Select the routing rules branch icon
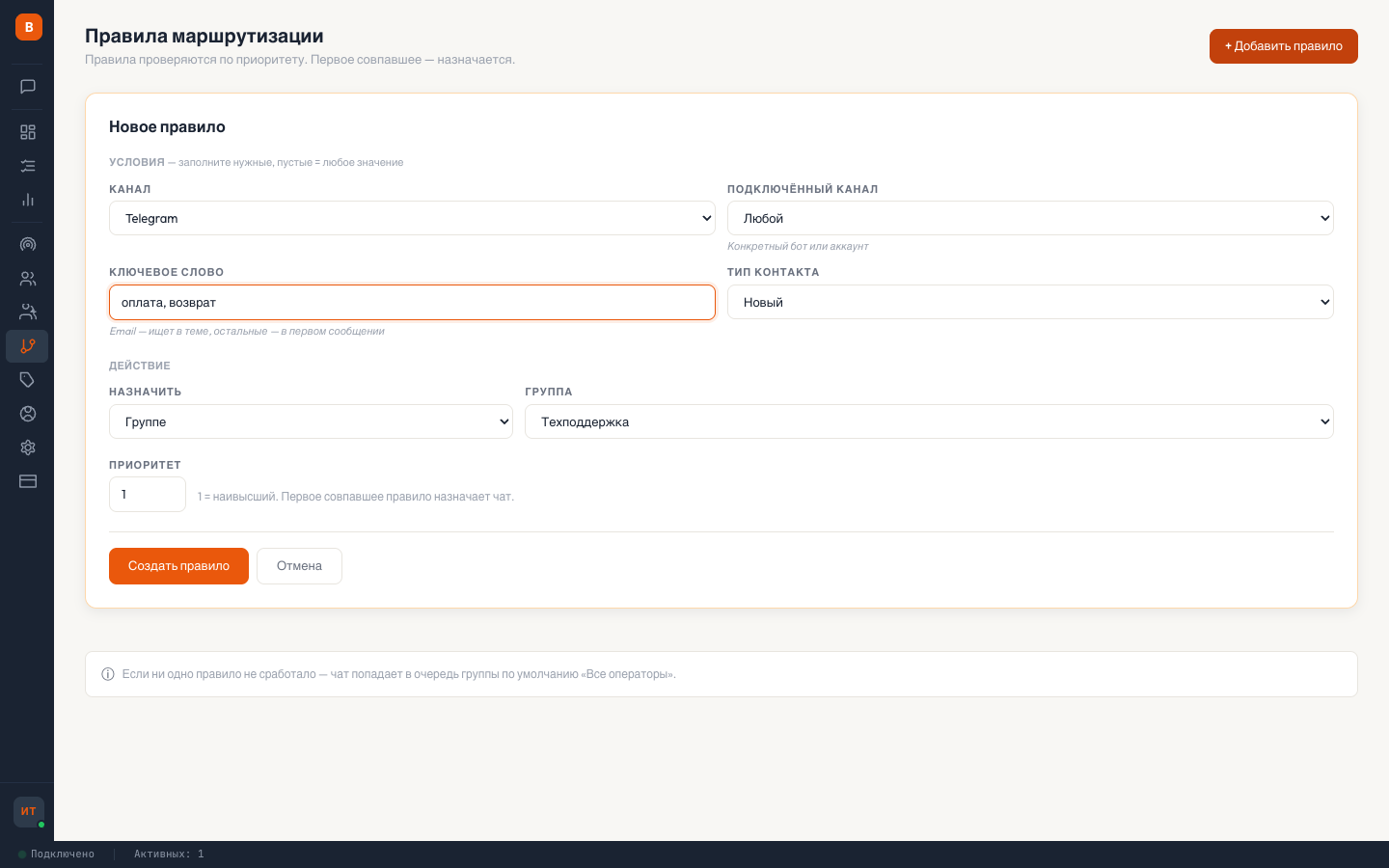The height and width of the screenshot is (868, 1389). pyautogui.click(x=28, y=346)
